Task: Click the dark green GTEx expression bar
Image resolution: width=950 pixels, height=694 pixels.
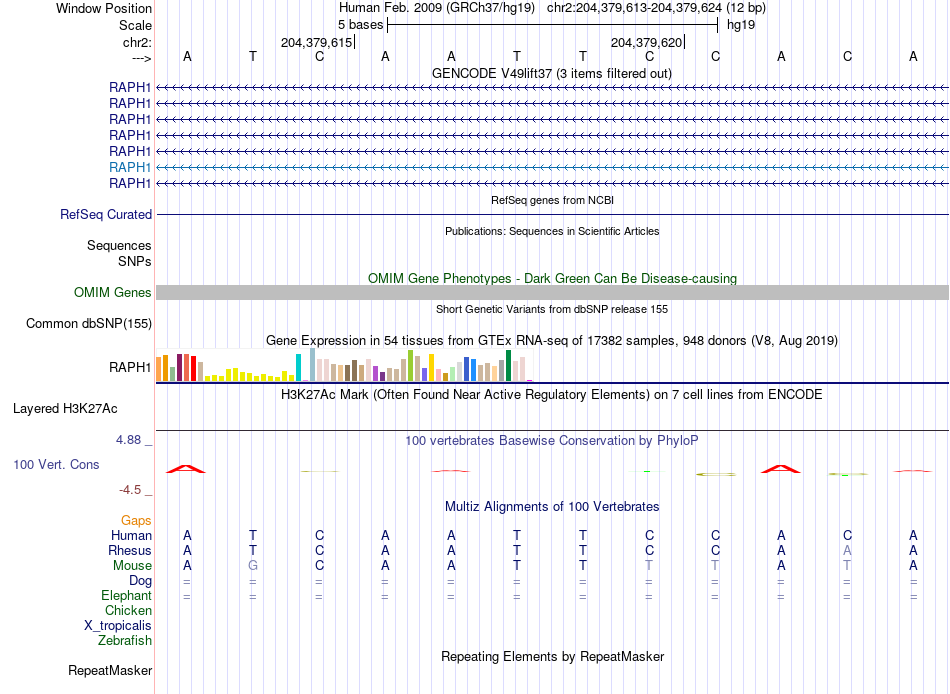Action: coord(509,365)
